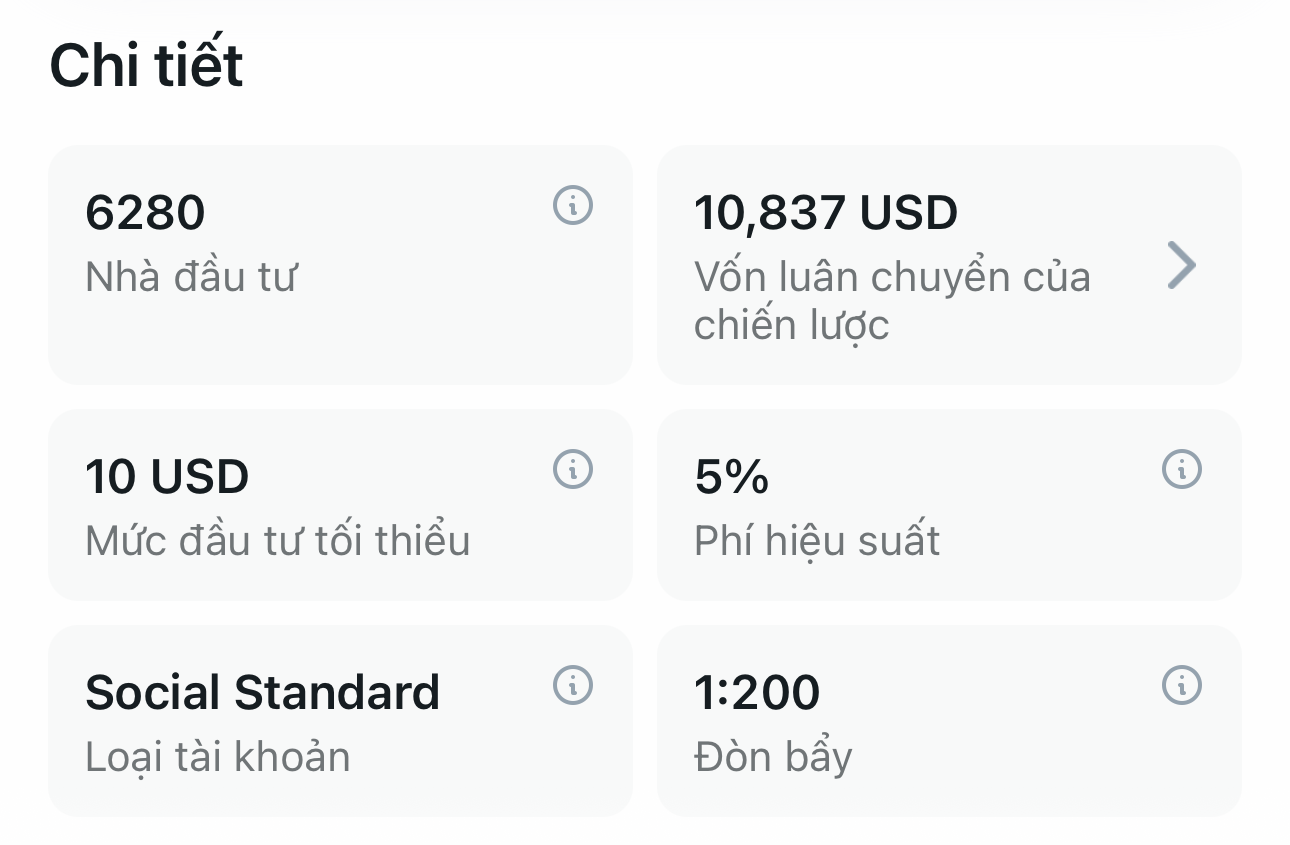Open info tooltip for Social Standard

pyautogui.click(x=573, y=686)
